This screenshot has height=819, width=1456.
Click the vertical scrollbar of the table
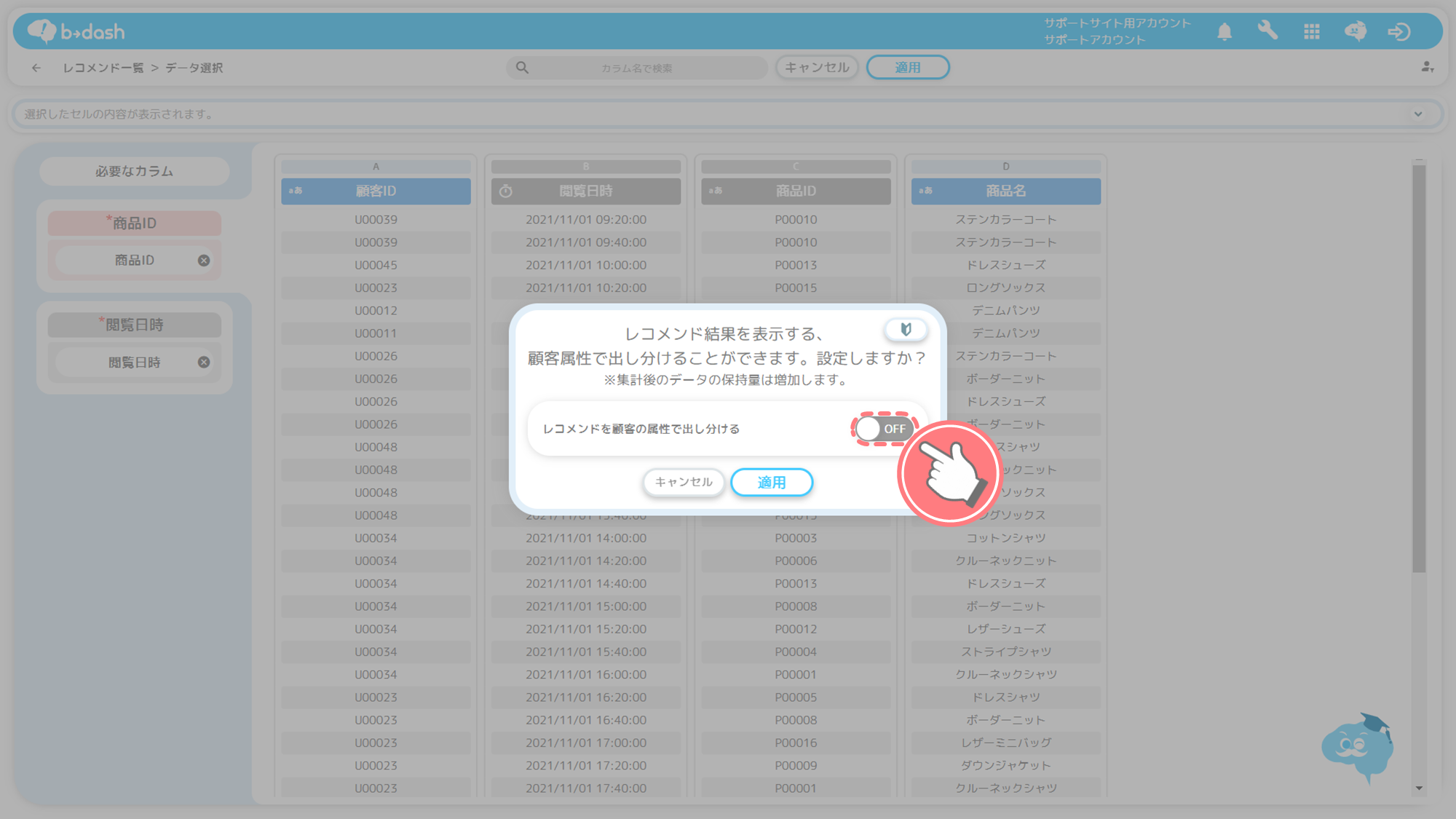[1419, 368]
